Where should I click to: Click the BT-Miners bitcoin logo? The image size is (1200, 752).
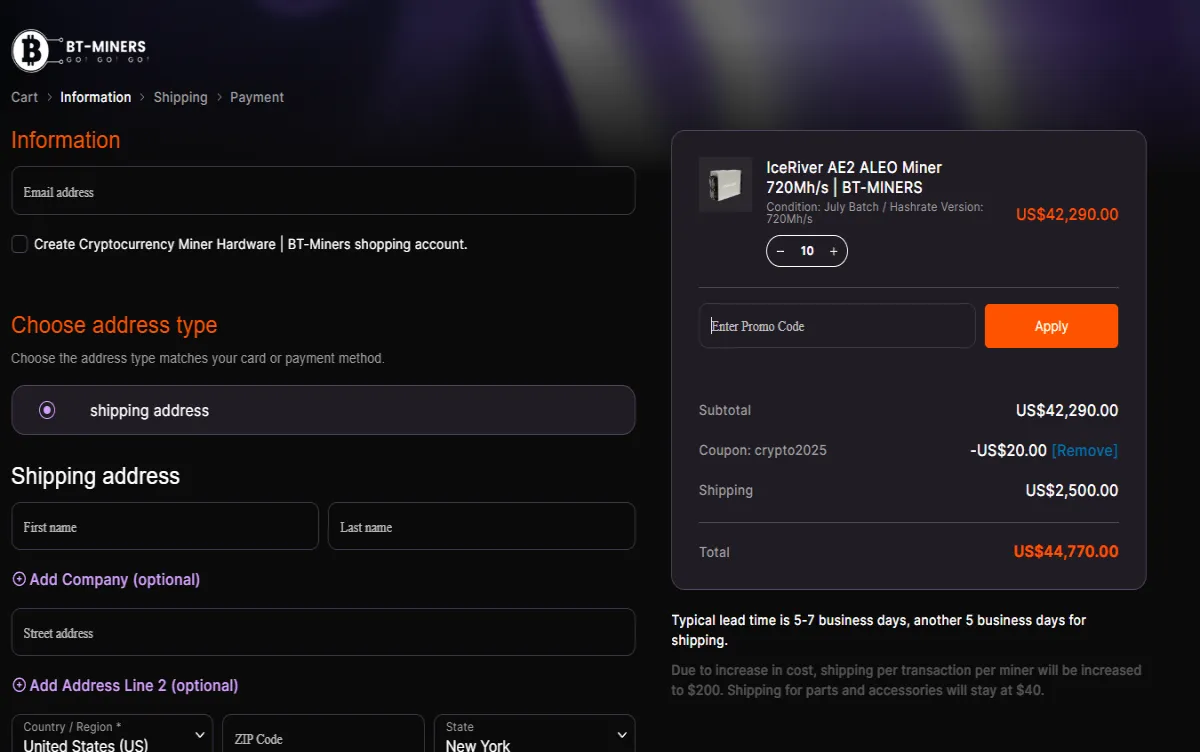[31, 50]
